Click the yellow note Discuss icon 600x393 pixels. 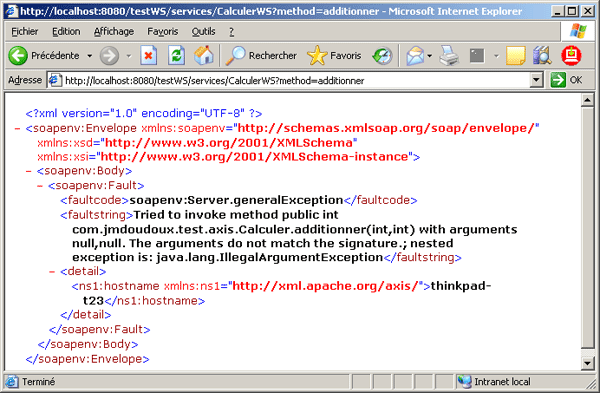(515, 56)
